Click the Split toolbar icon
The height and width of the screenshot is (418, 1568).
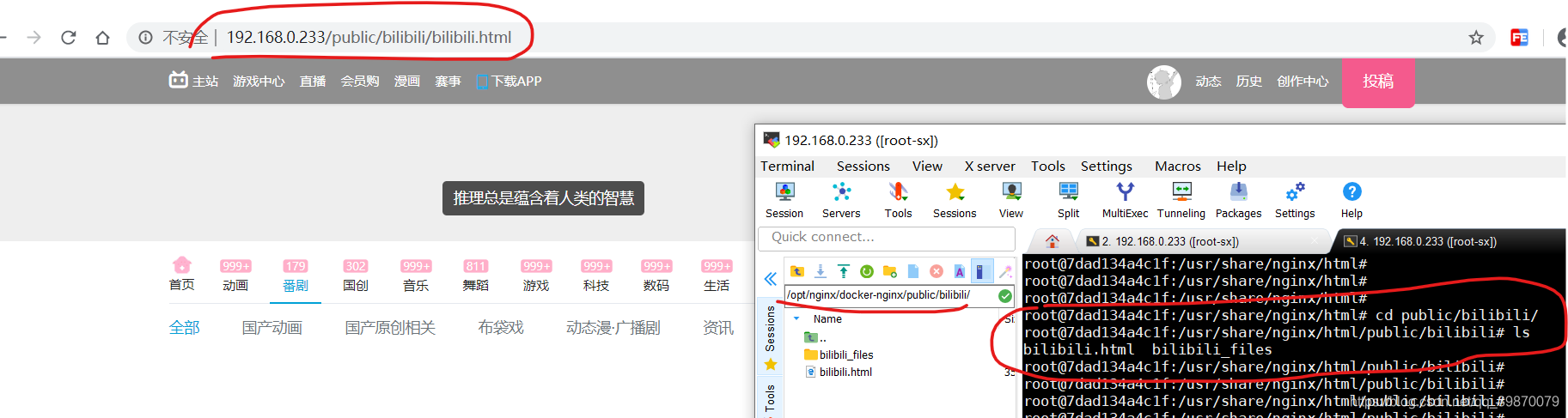pyautogui.click(x=1069, y=201)
